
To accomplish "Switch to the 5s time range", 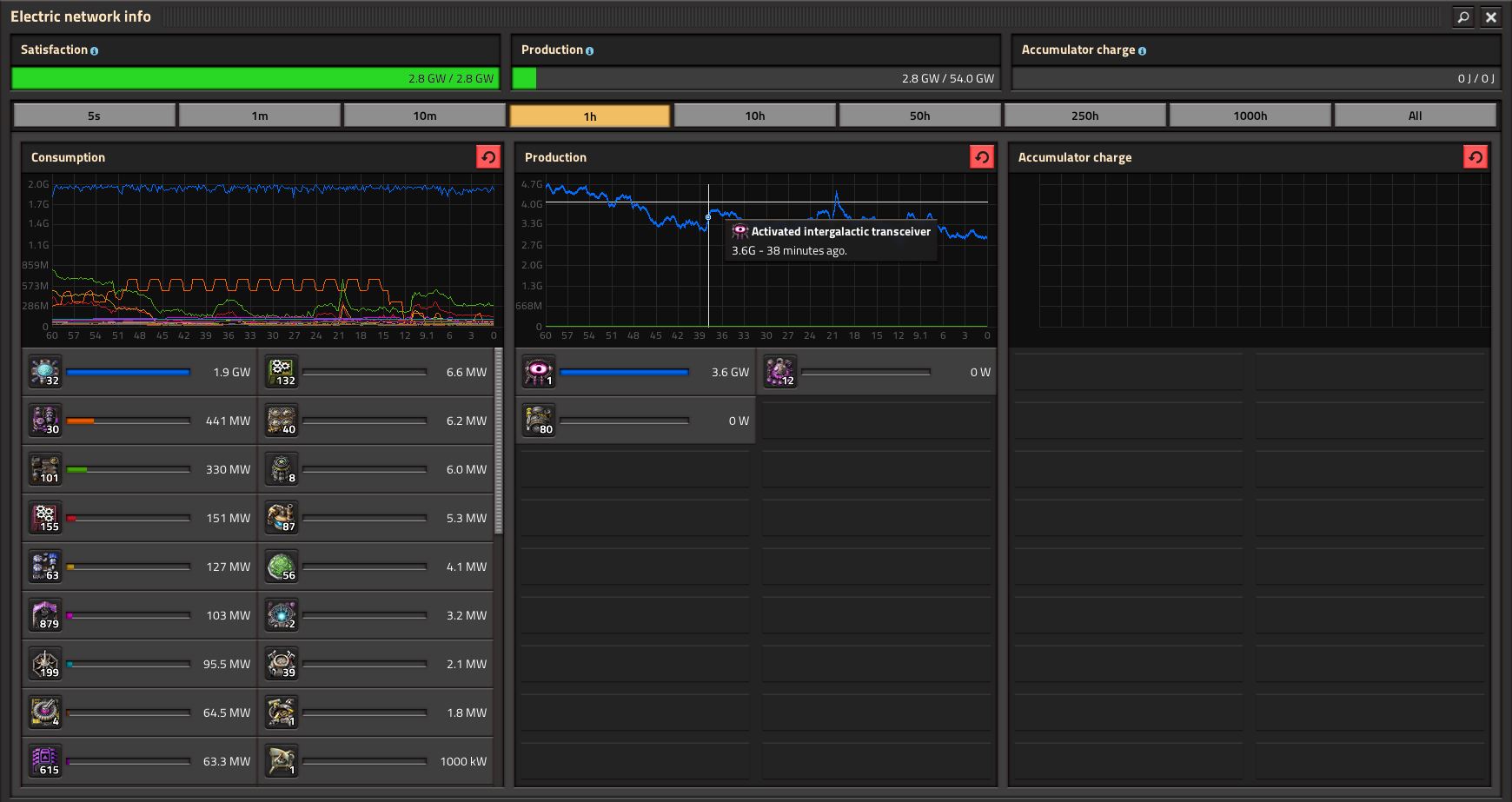I will pos(94,116).
